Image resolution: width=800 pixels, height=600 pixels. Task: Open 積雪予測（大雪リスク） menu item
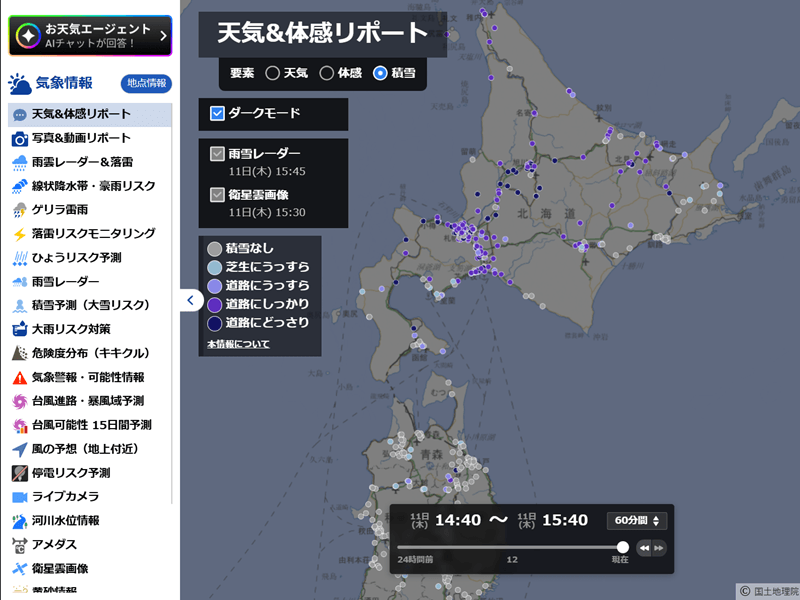pyautogui.click(x=90, y=305)
